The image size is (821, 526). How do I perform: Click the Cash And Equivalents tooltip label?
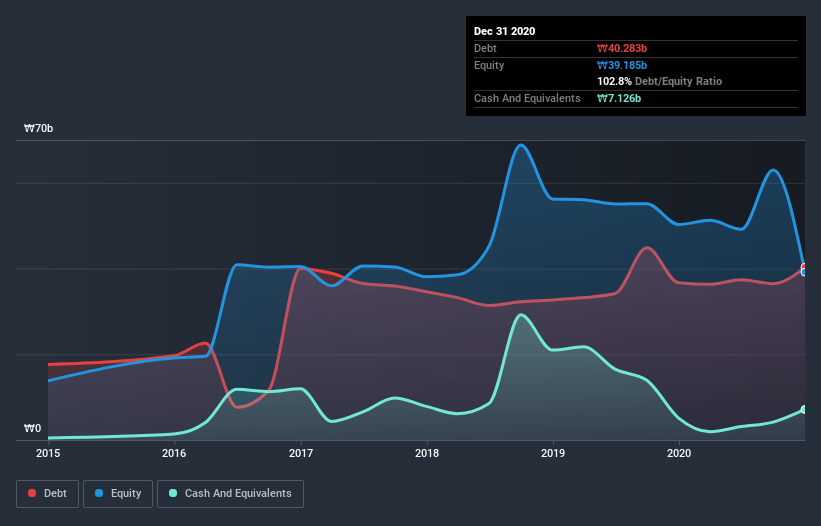tap(527, 98)
